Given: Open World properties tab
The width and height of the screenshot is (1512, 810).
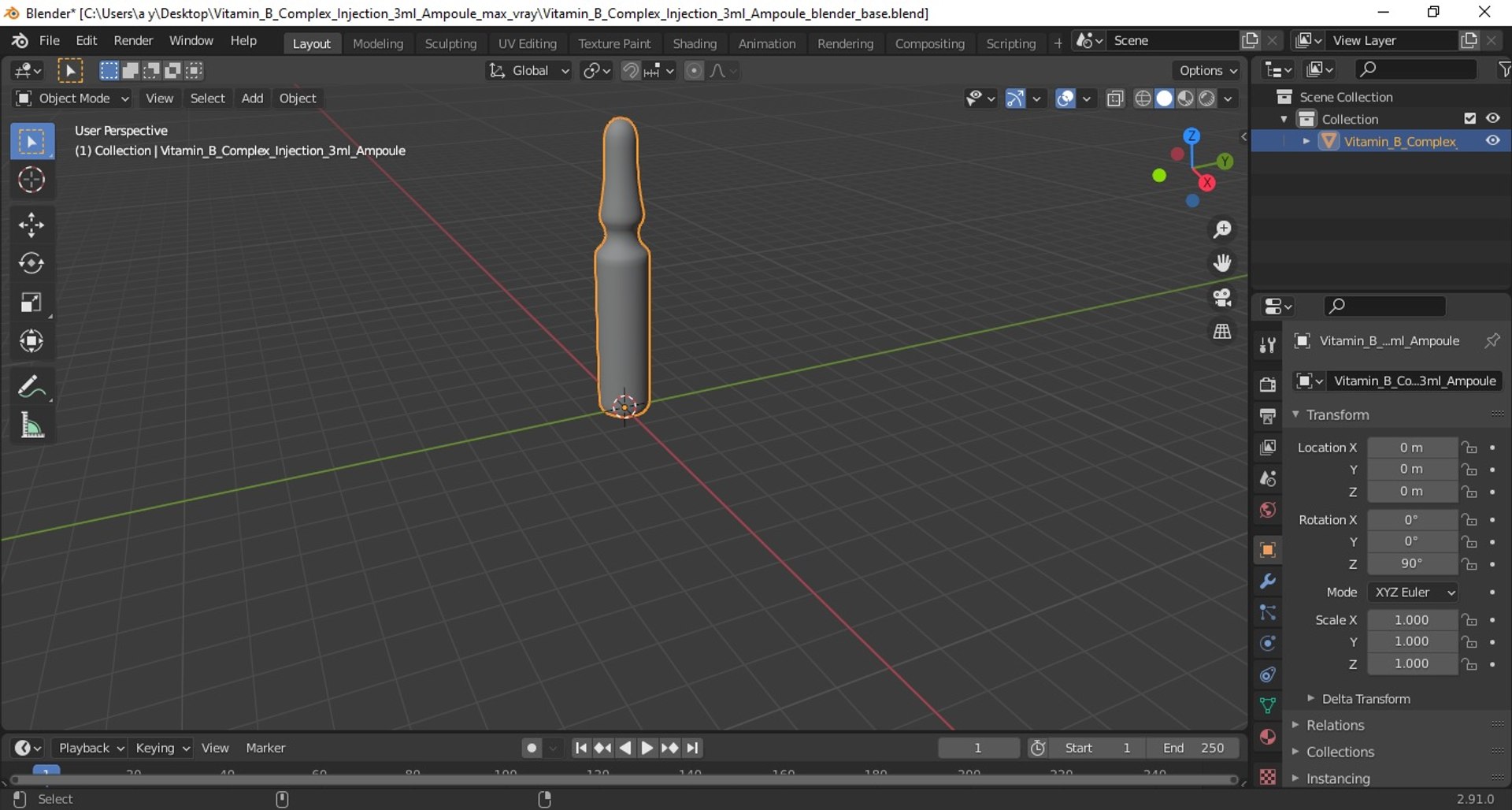Looking at the screenshot, I should coord(1267,510).
